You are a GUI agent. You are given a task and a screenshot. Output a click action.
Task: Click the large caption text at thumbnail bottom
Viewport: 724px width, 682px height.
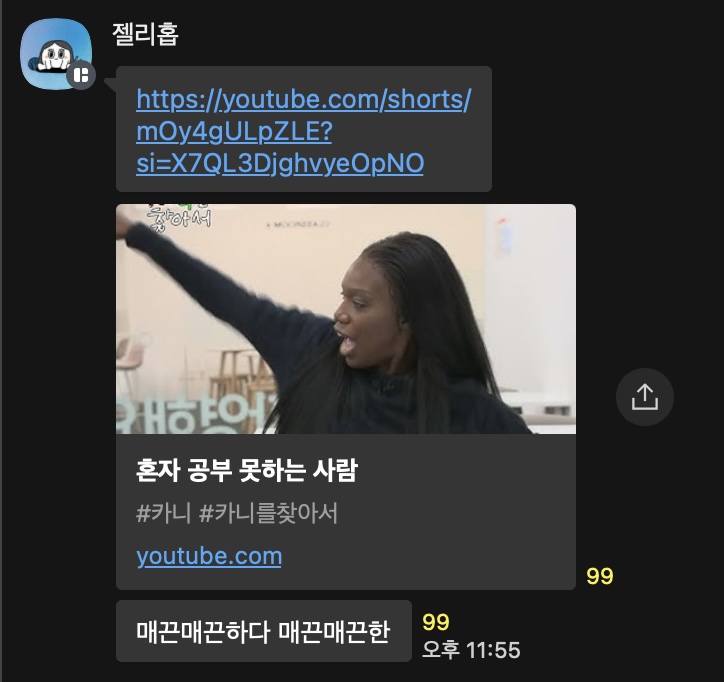[196, 414]
